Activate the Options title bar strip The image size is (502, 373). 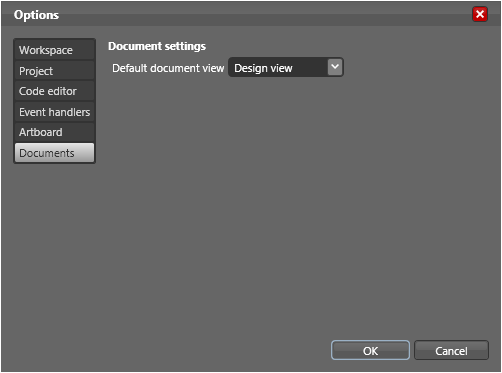pos(250,14)
